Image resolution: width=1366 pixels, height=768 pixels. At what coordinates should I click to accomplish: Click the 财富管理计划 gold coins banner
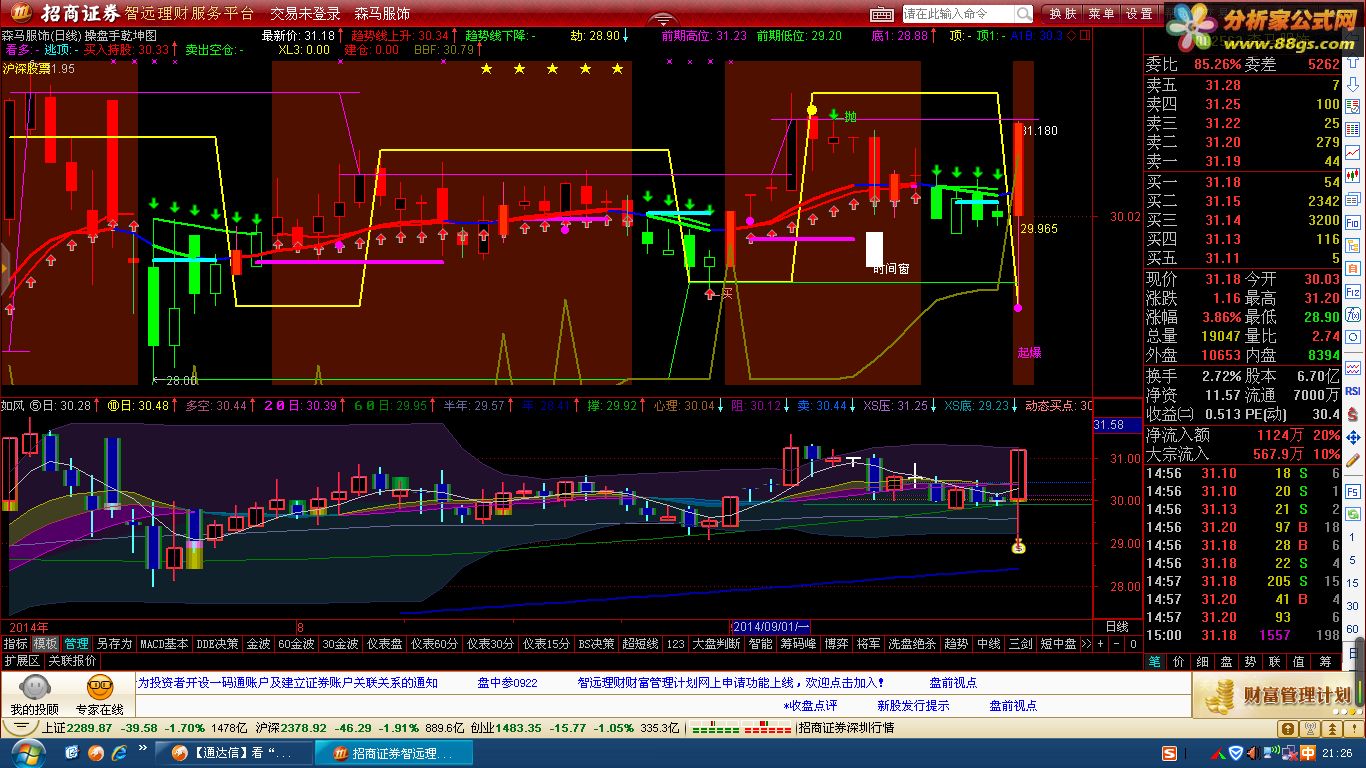point(1276,695)
